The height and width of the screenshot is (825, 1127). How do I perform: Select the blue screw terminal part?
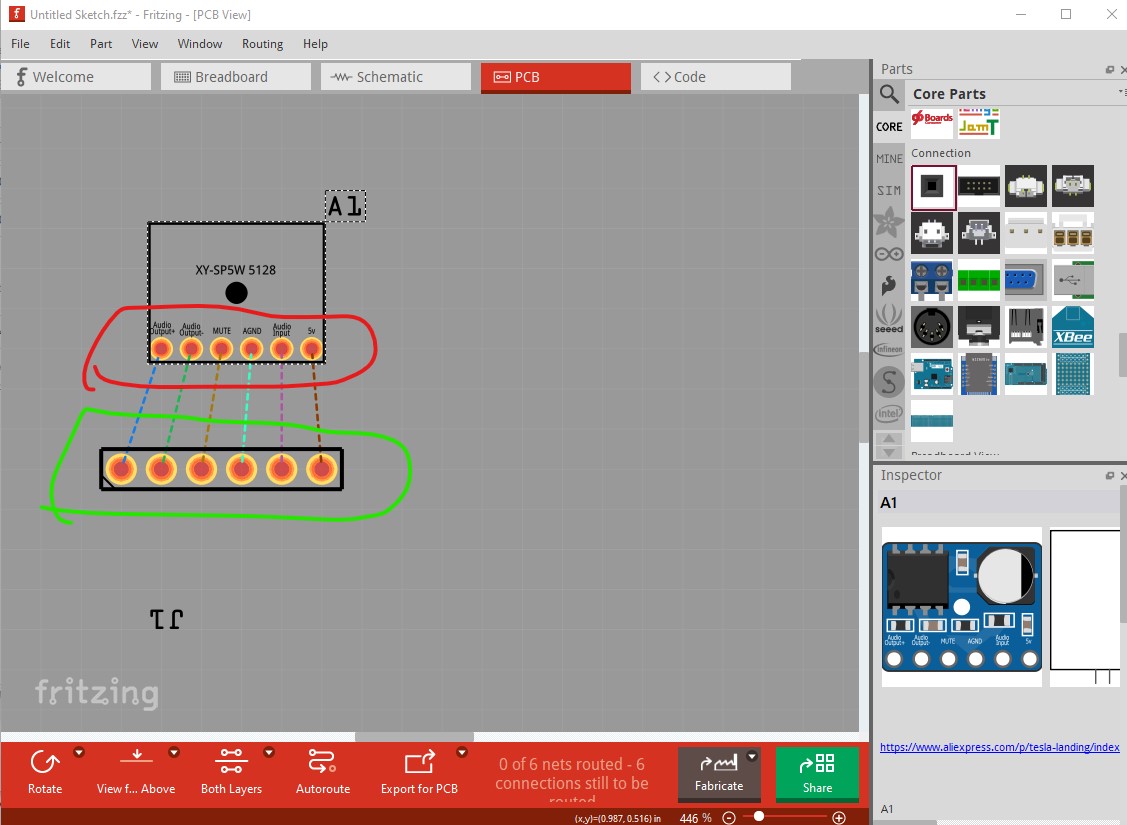click(x=932, y=281)
